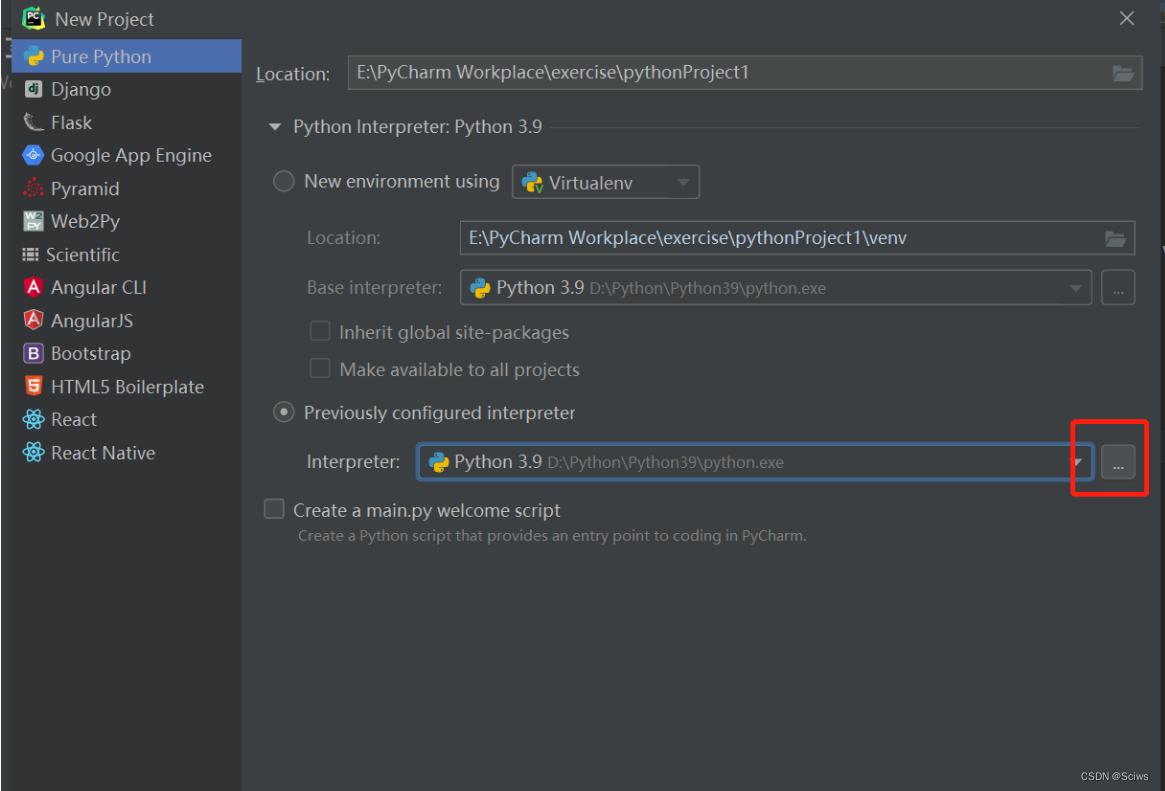This screenshot has width=1165, height=791.
Task: Click the 'HTML5 Boilerplate' label text
Action: [127, 387]
